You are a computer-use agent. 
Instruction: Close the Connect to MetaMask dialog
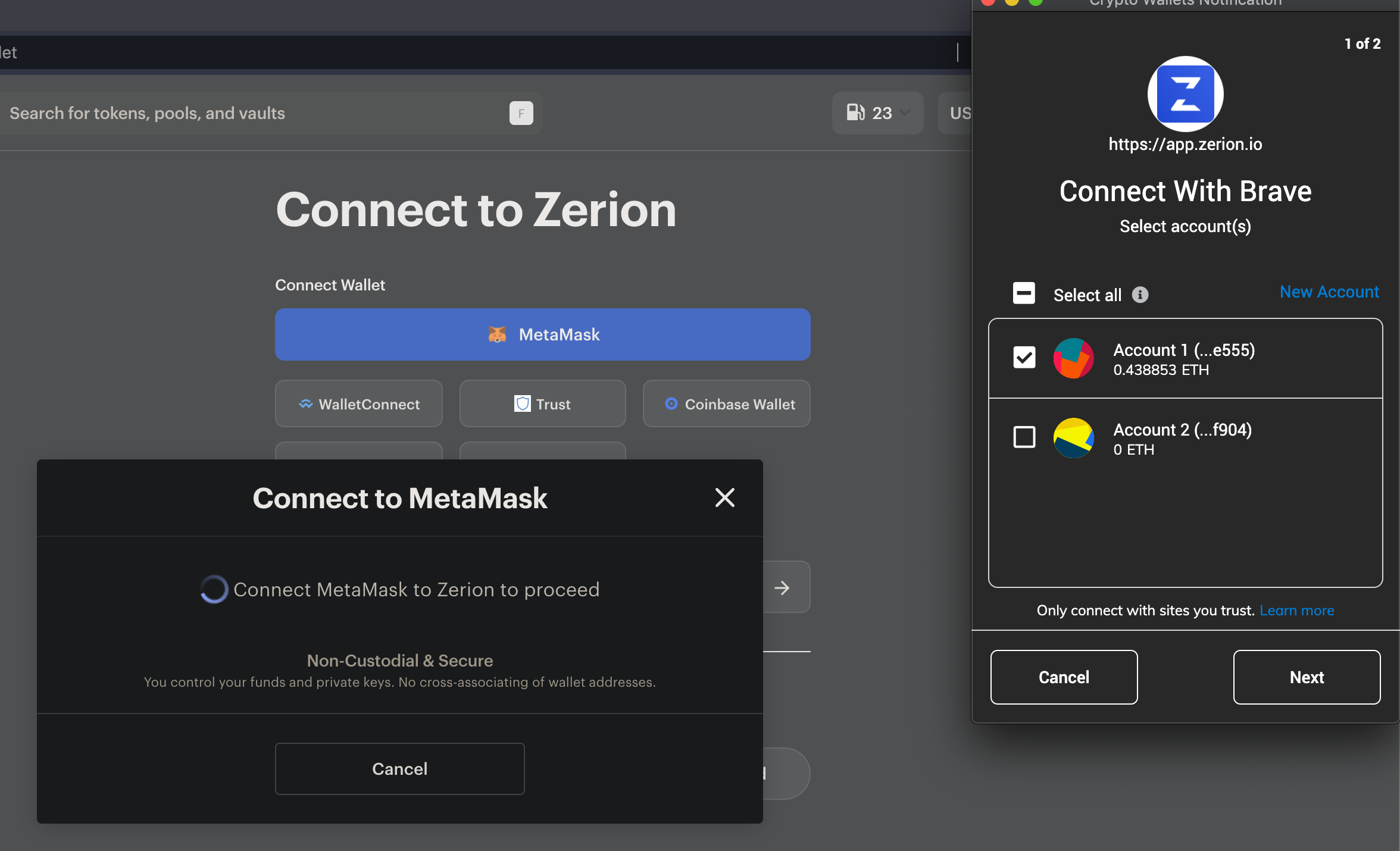(724, 498)
